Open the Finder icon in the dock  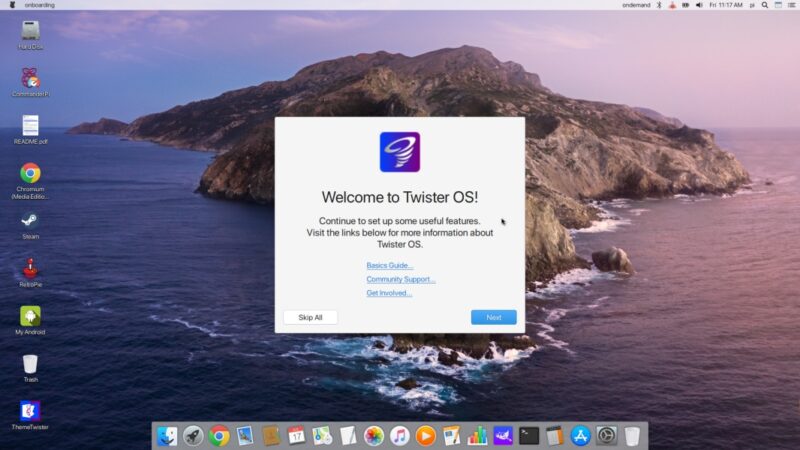(167, 436)
